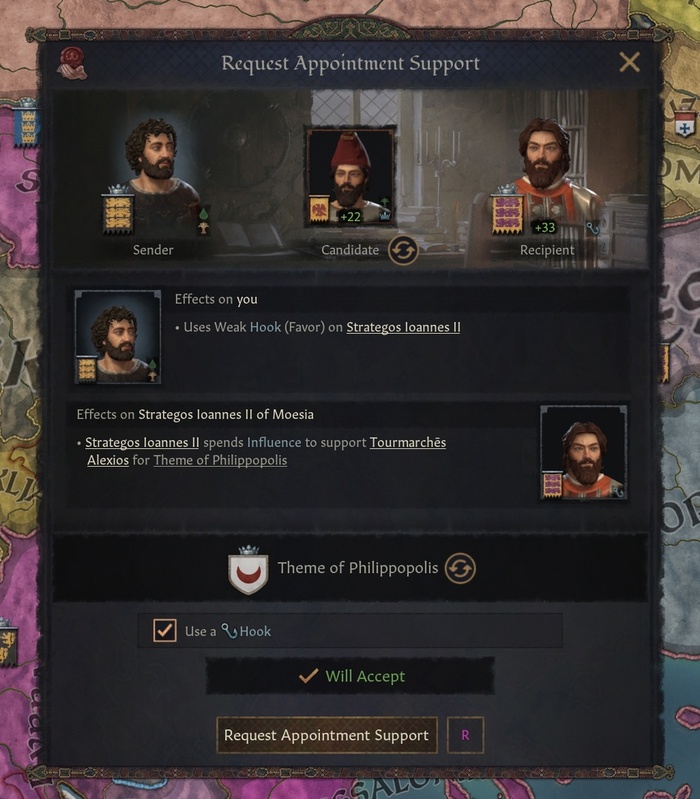Change the Theme of Philippopolis title selection
The width and height of the screenshot is (700, 799).
point(461,568)
